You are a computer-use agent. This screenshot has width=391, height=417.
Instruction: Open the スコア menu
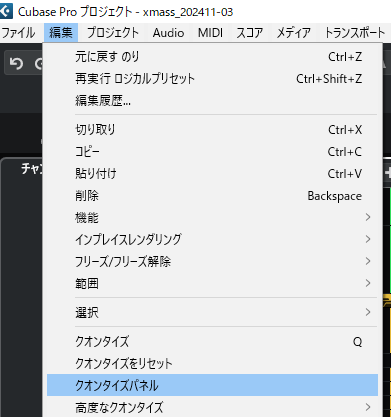click(249, 33)
